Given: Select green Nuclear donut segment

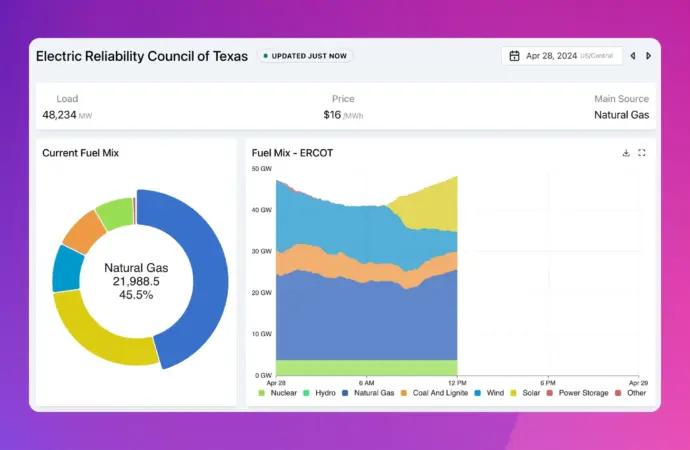Looking at the screenshot, I should [115, 214].
